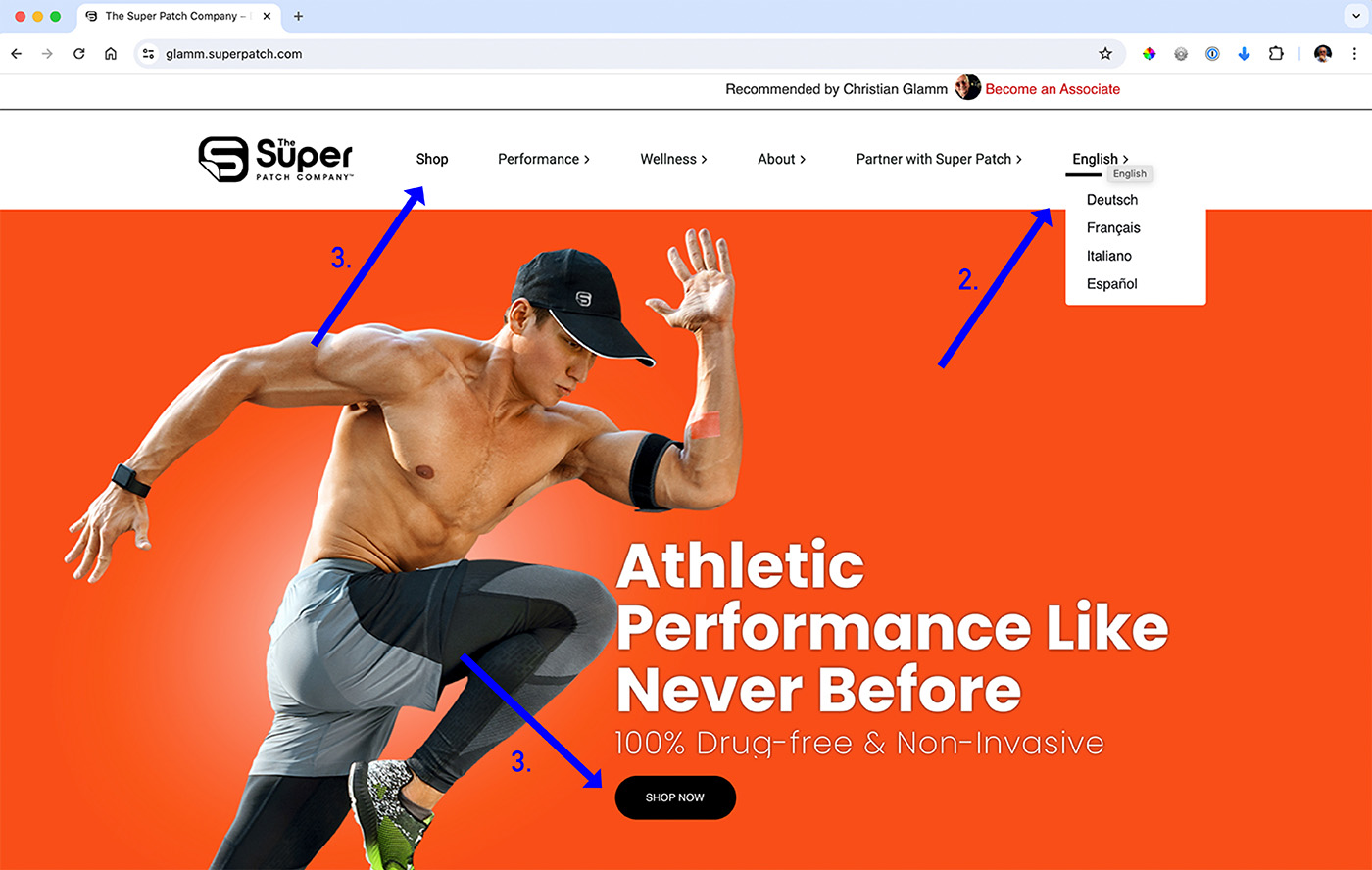Viewport: 1372px width, 870px height.
Task: Expand the Performance menu
Action: tap(544, 159)
